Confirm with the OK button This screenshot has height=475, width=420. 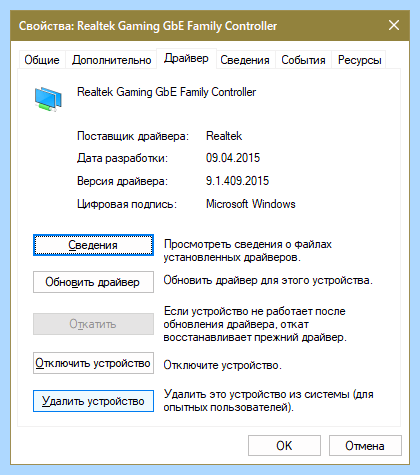(284, 445)
